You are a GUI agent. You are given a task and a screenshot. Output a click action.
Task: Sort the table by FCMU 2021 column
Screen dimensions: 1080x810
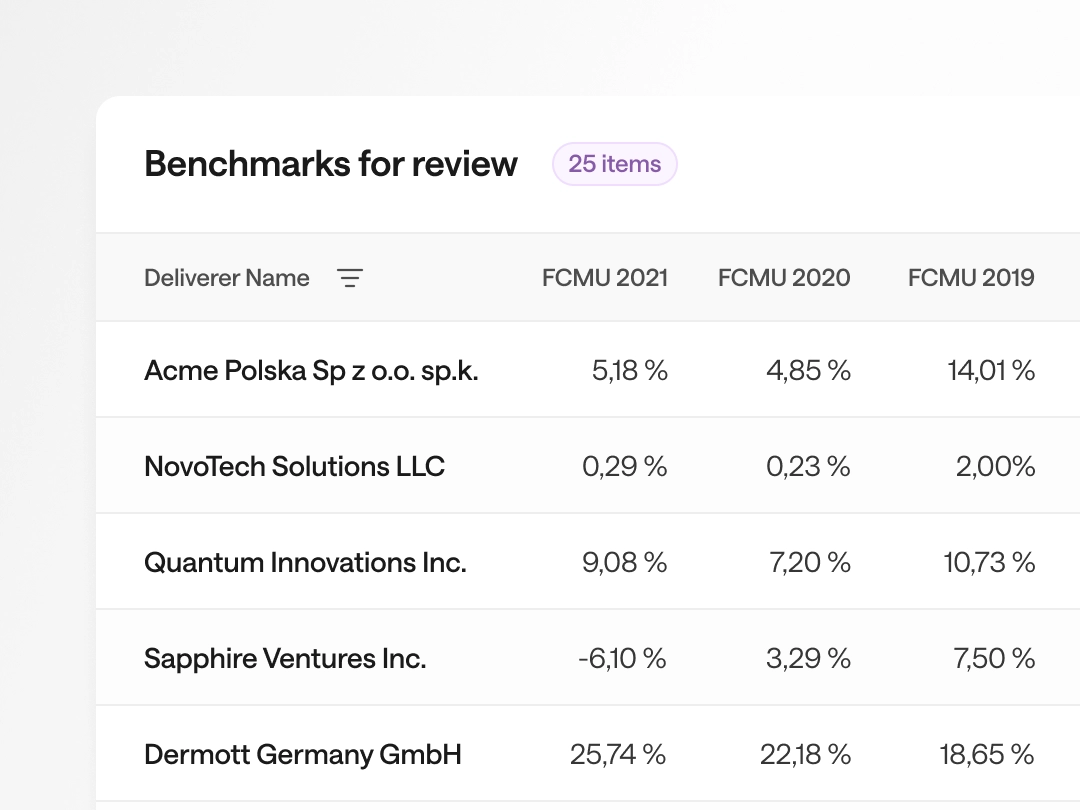(604, 278)
